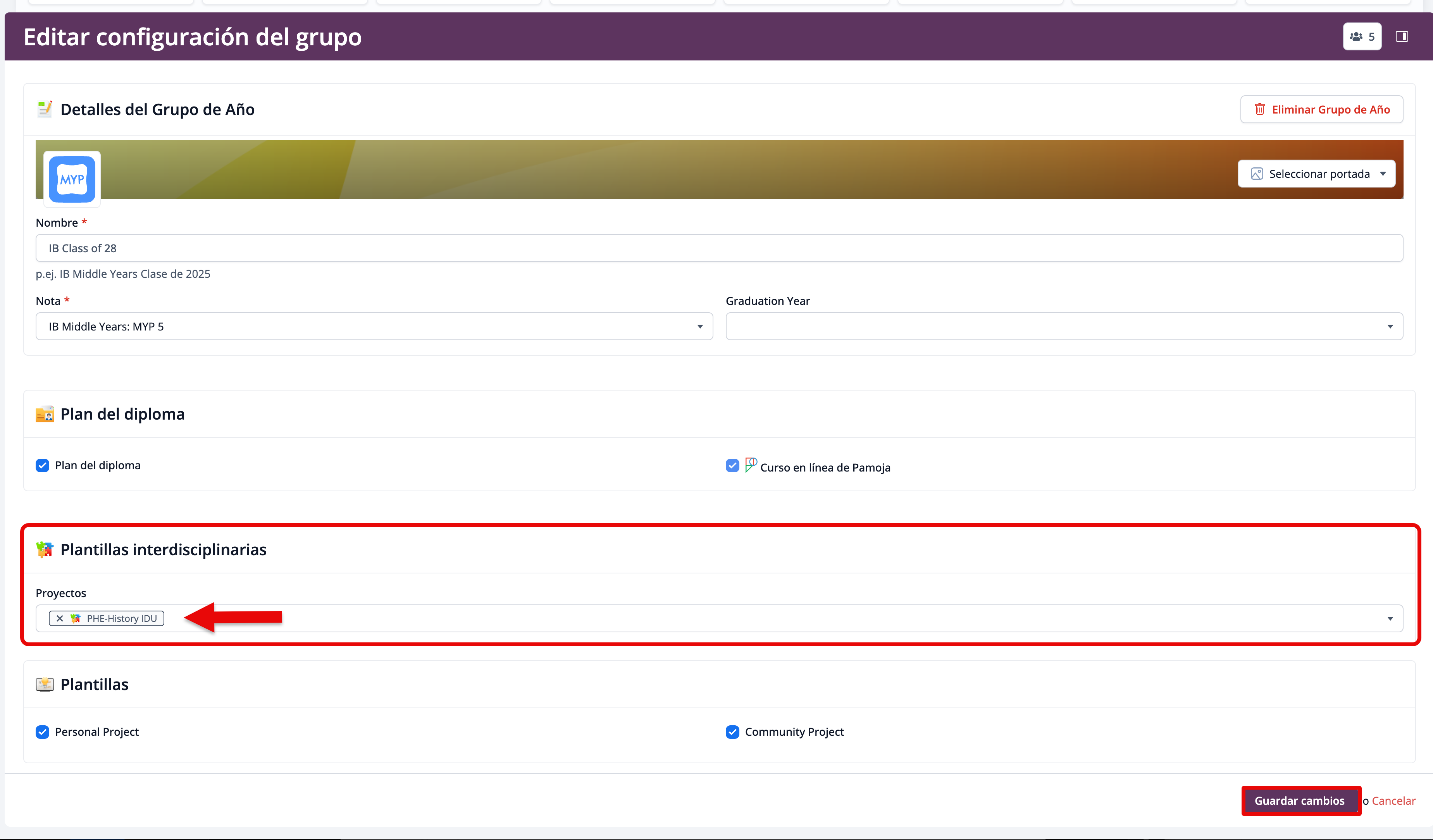Click the icon beside the Plantillas heading

point(44,684)
